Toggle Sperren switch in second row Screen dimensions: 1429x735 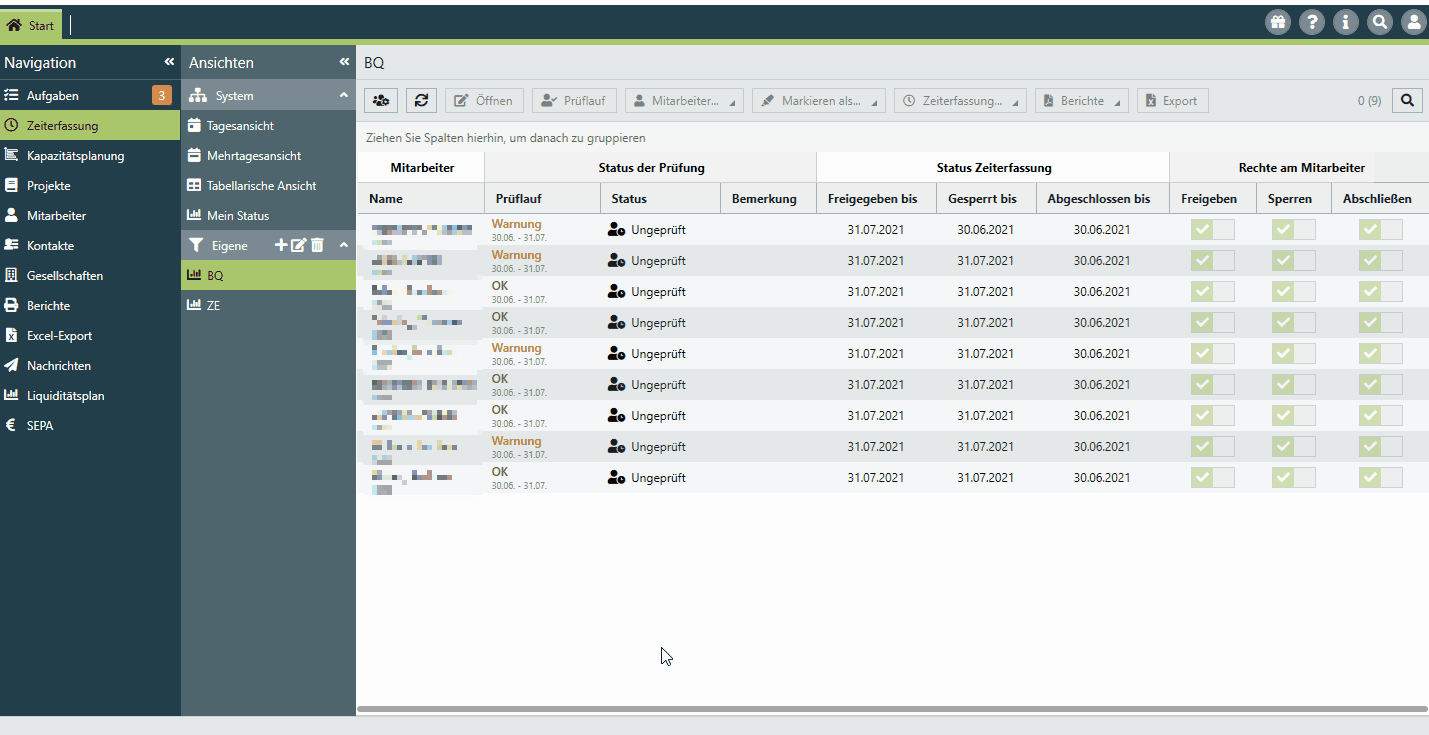(x=1293, y=261)
